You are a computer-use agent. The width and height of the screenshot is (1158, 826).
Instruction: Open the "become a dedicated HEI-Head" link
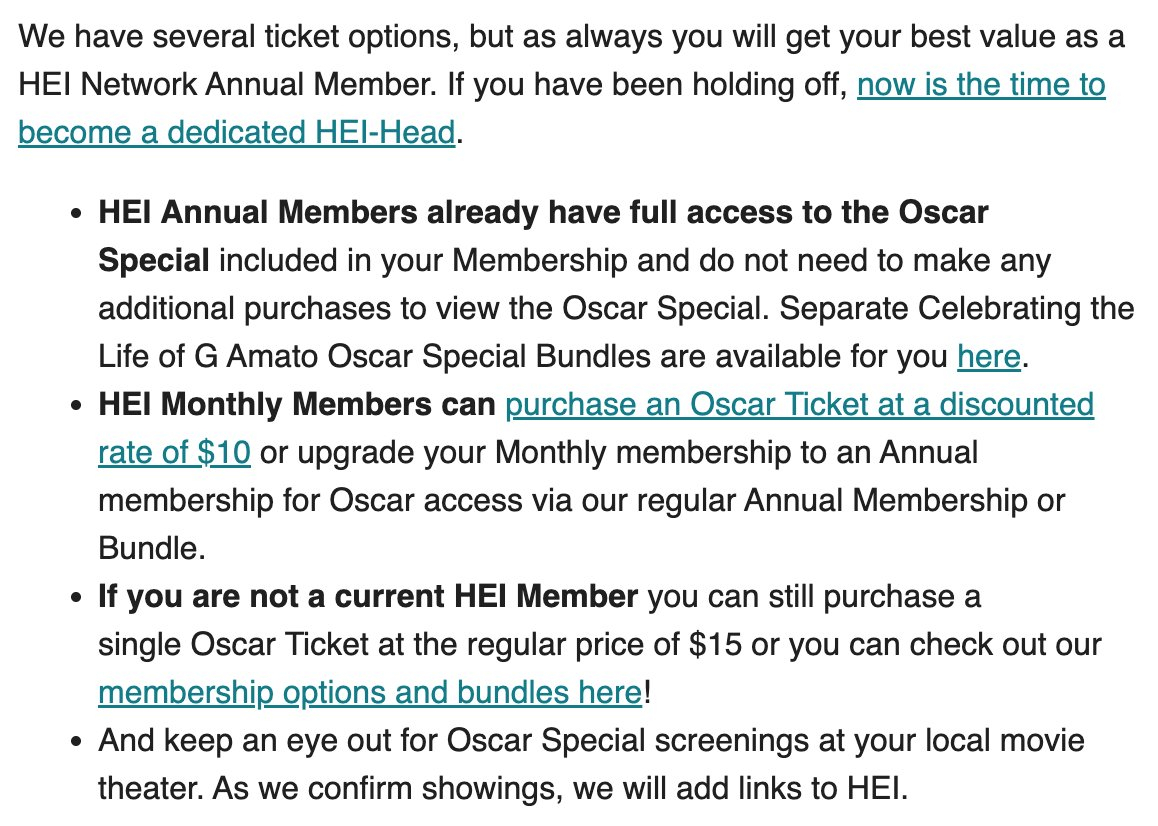[x=236, y=132]
